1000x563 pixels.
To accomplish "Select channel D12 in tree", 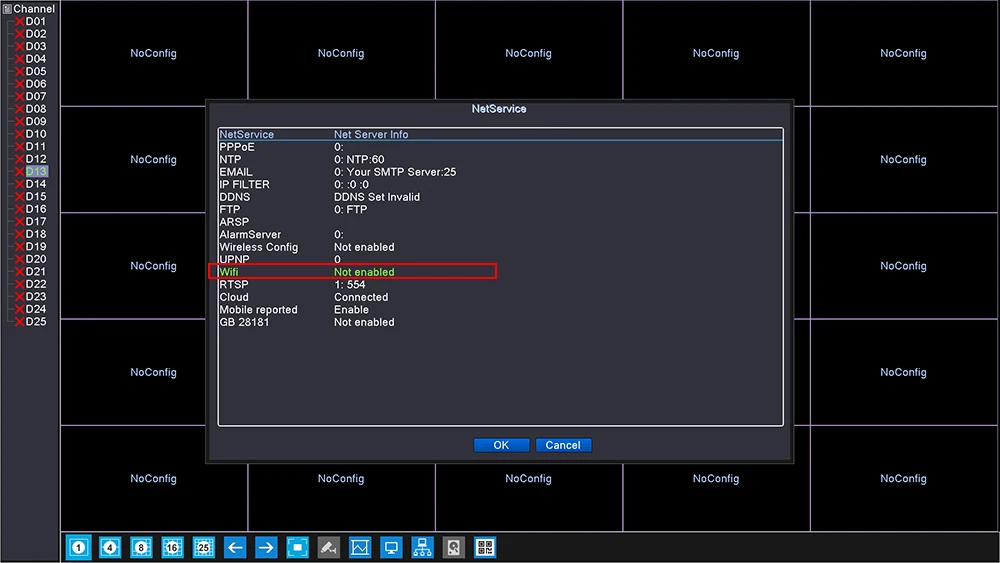I will [36, 159].
